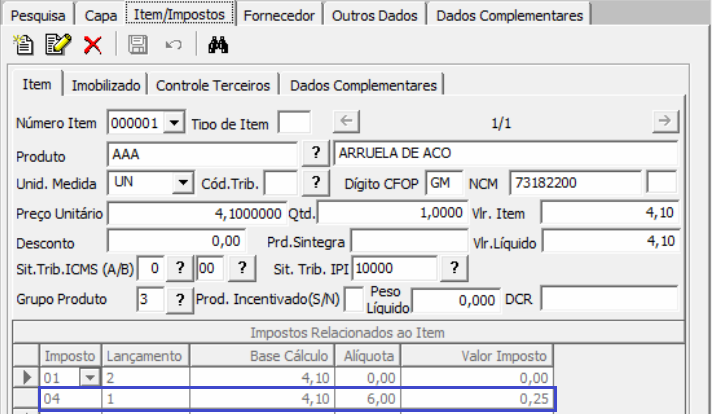Screen dimensions: 712x414
Task: Click Base Cálculo 4,10 in row 04
Action: [262, 399]
